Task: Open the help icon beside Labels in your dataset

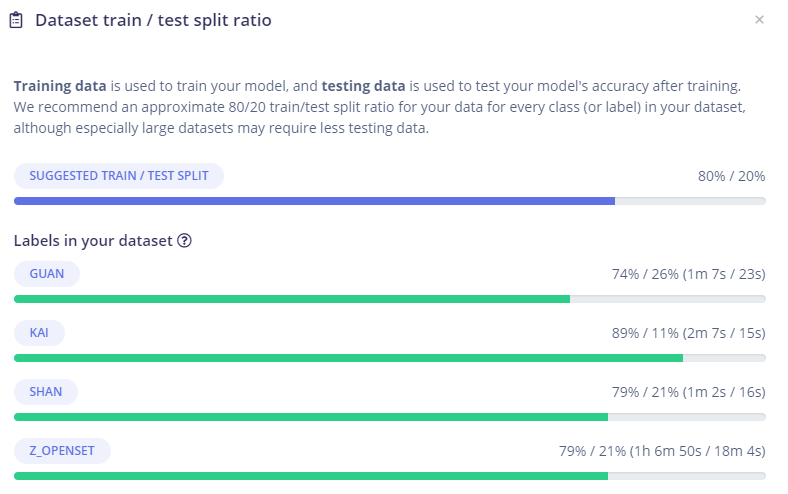Action: (184, 241)
